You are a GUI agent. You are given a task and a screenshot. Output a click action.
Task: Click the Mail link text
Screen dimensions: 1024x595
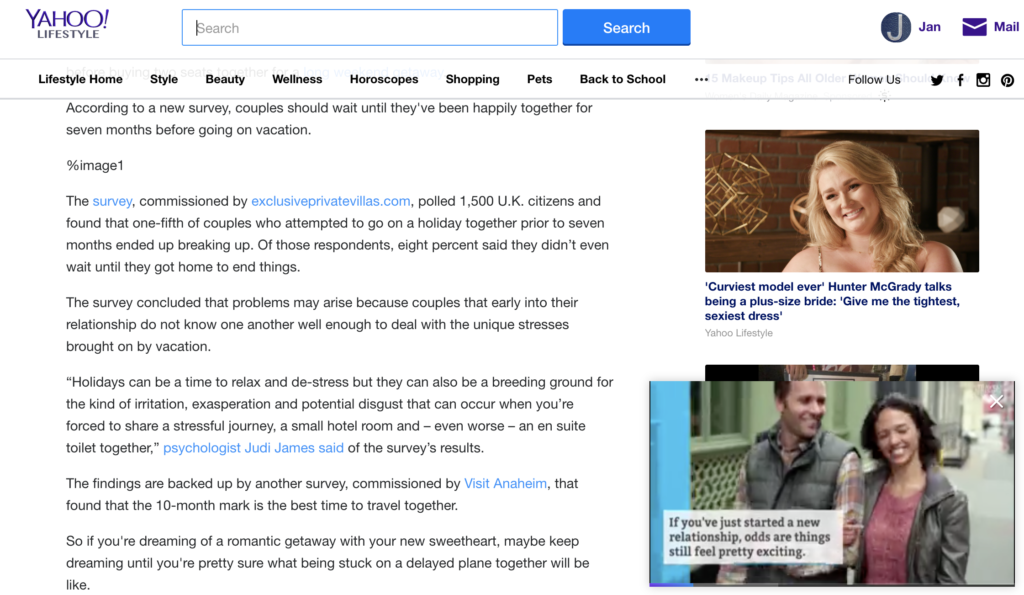pyautogui.click(x=1006, y=27)
